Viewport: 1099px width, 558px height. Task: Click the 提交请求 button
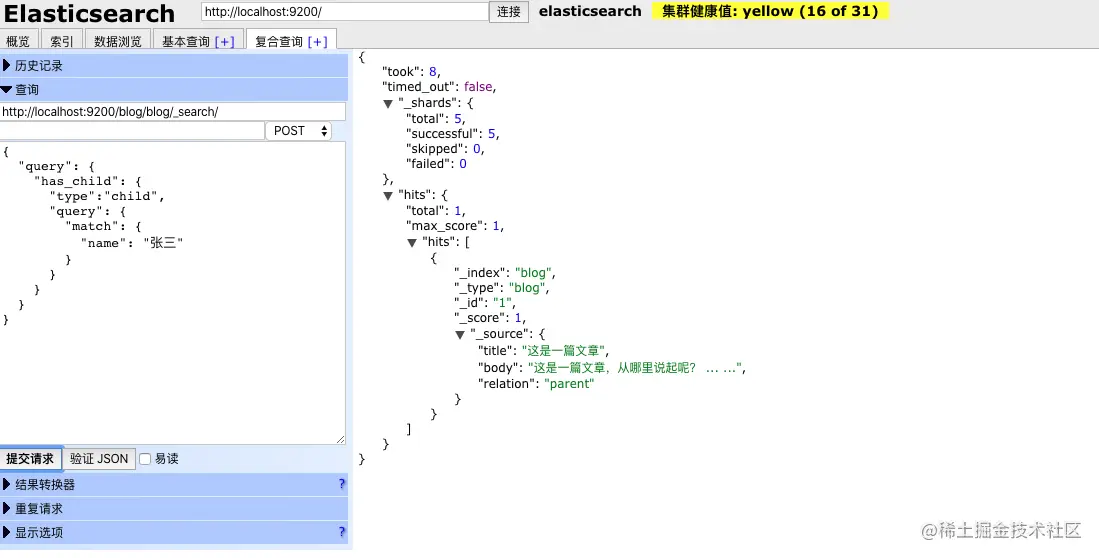(30, 459)
